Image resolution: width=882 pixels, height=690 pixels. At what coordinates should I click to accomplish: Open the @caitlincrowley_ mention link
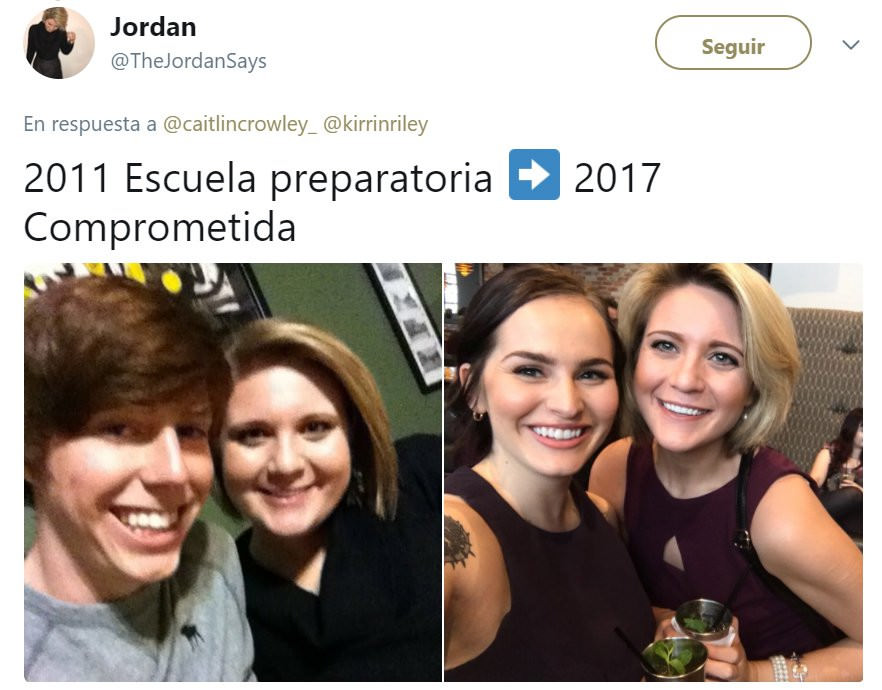pyautogui.click(x=240, y=124)
